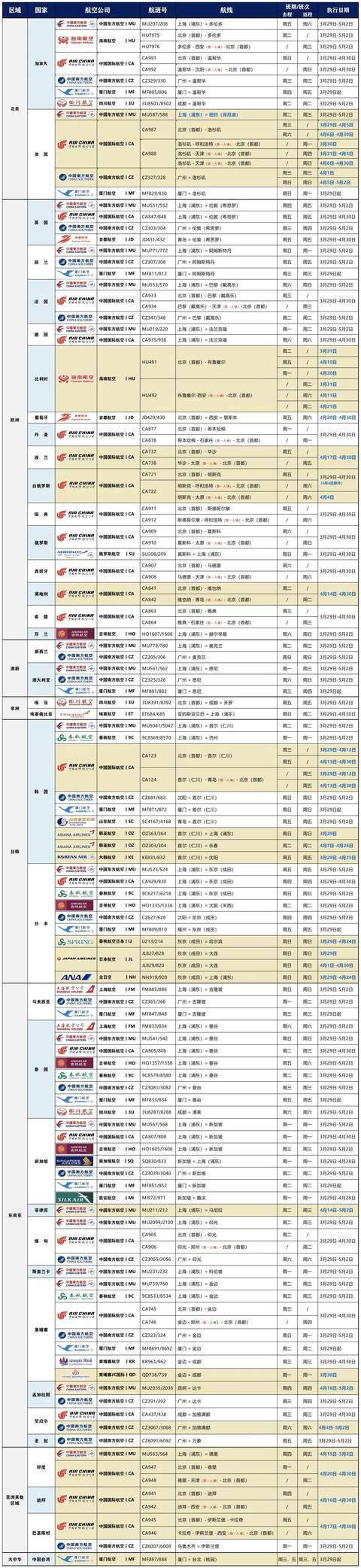Image resolution: width=361 pixels, height=1568 pixels.
Task: Click the Japan Airlines logo
Action: 75,959
